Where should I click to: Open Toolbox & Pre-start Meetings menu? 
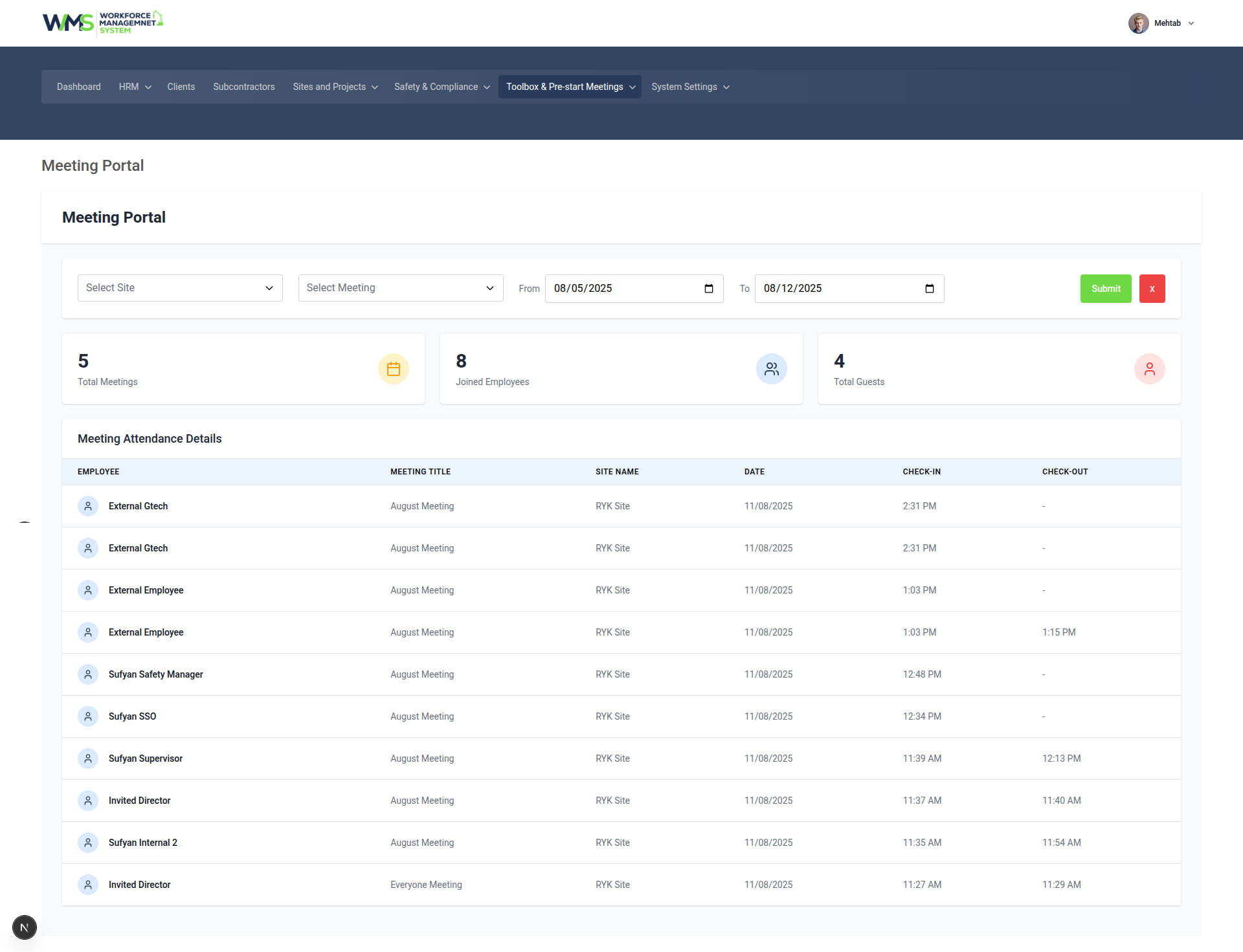570,87
